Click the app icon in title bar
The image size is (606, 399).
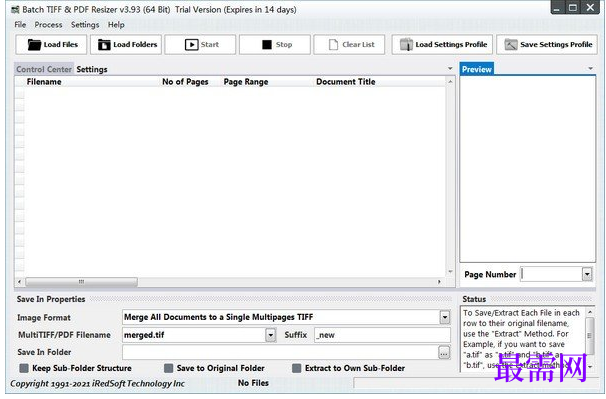coord(15,10)
